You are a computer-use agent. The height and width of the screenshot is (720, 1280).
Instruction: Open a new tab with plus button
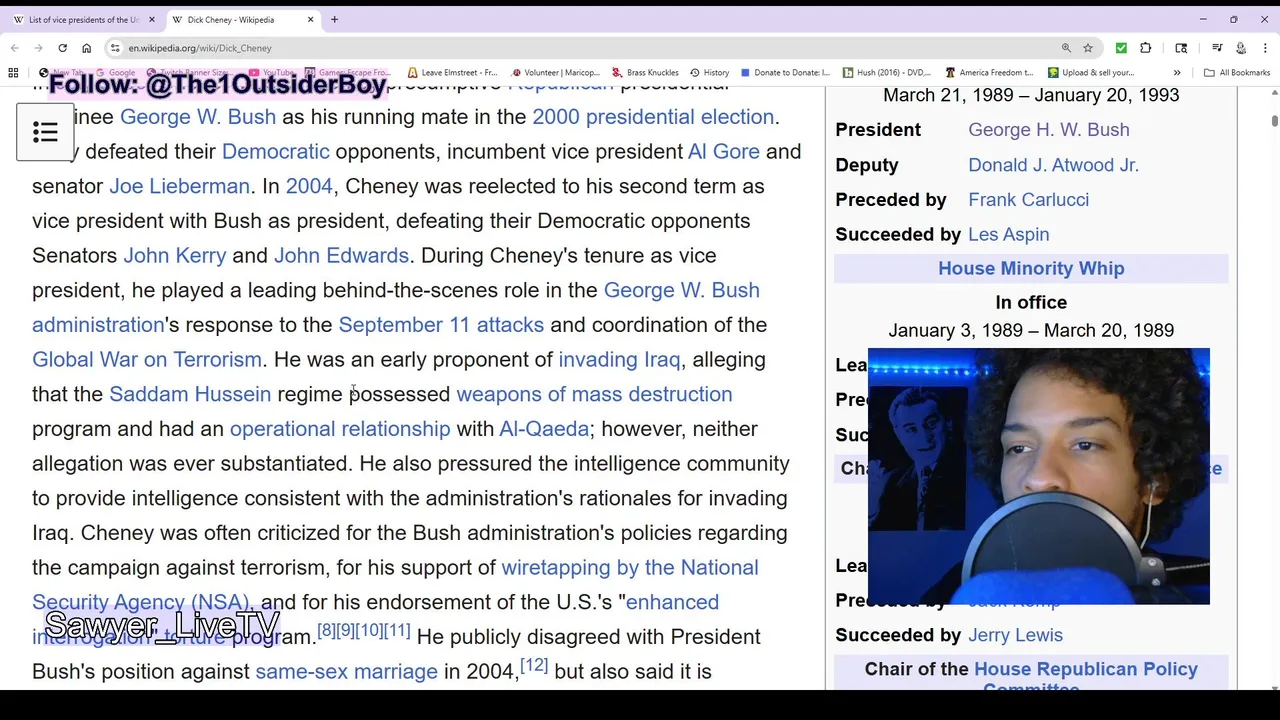[334, 20]
